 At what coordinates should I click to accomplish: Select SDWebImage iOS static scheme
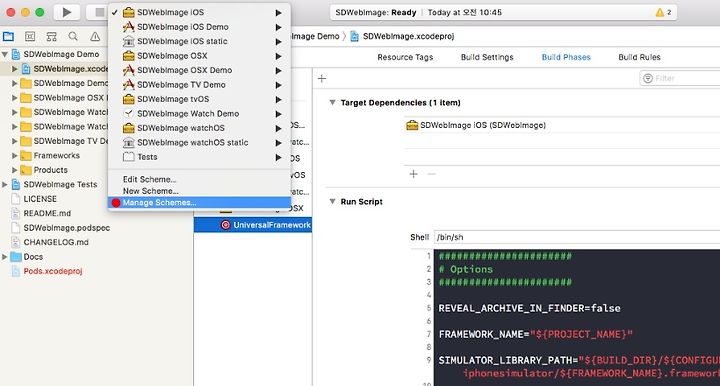199,41
